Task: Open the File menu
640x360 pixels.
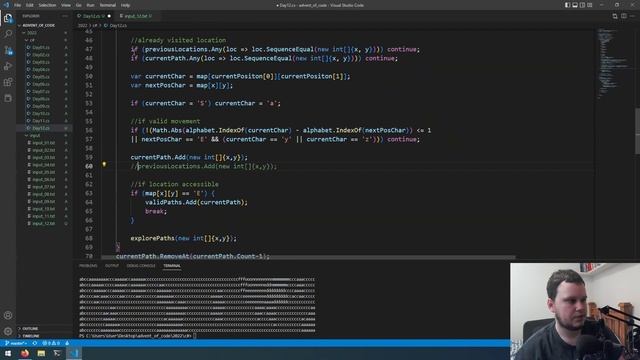Action: 18,5
